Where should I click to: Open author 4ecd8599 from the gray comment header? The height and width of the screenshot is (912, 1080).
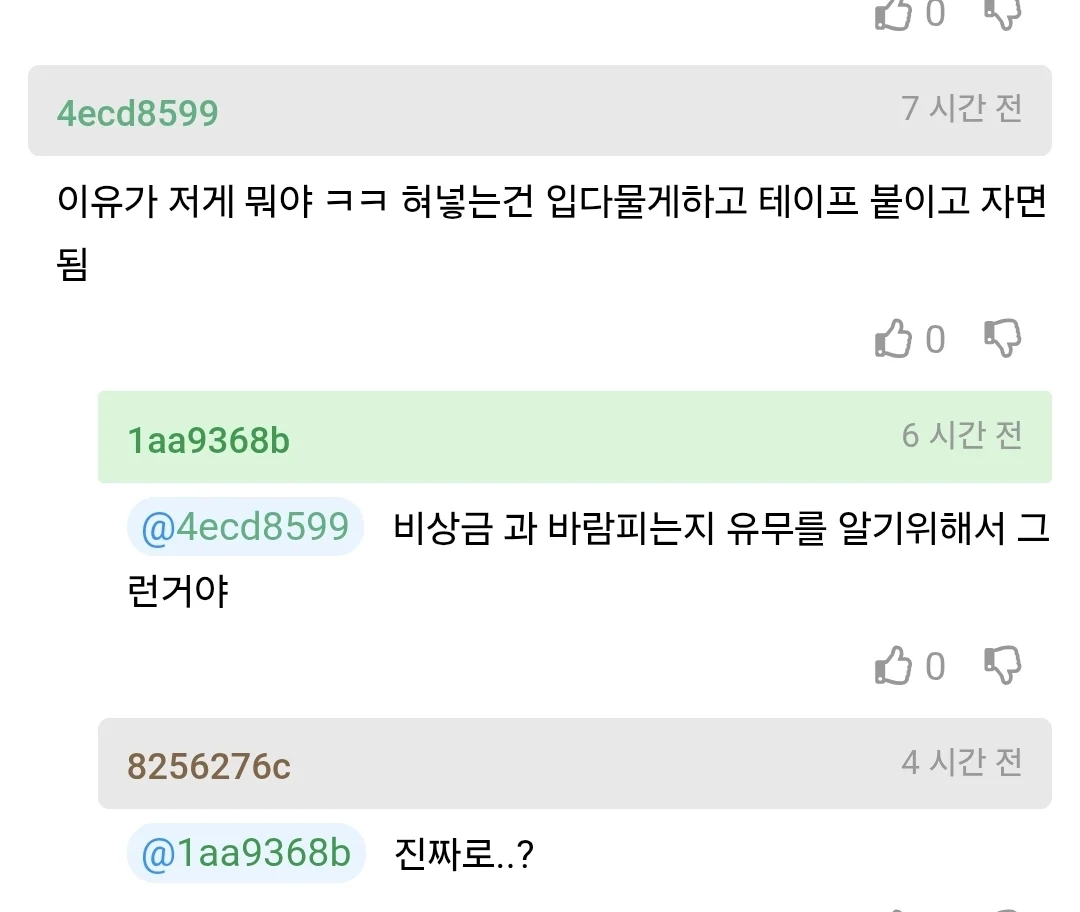[x=137, y=112]
